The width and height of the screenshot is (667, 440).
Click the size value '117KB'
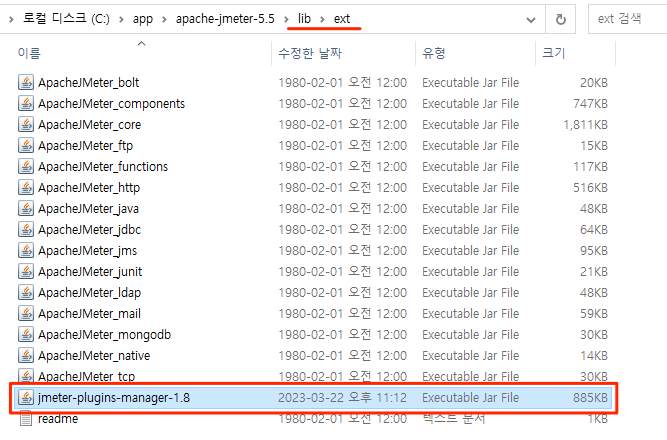pos(590,166)
